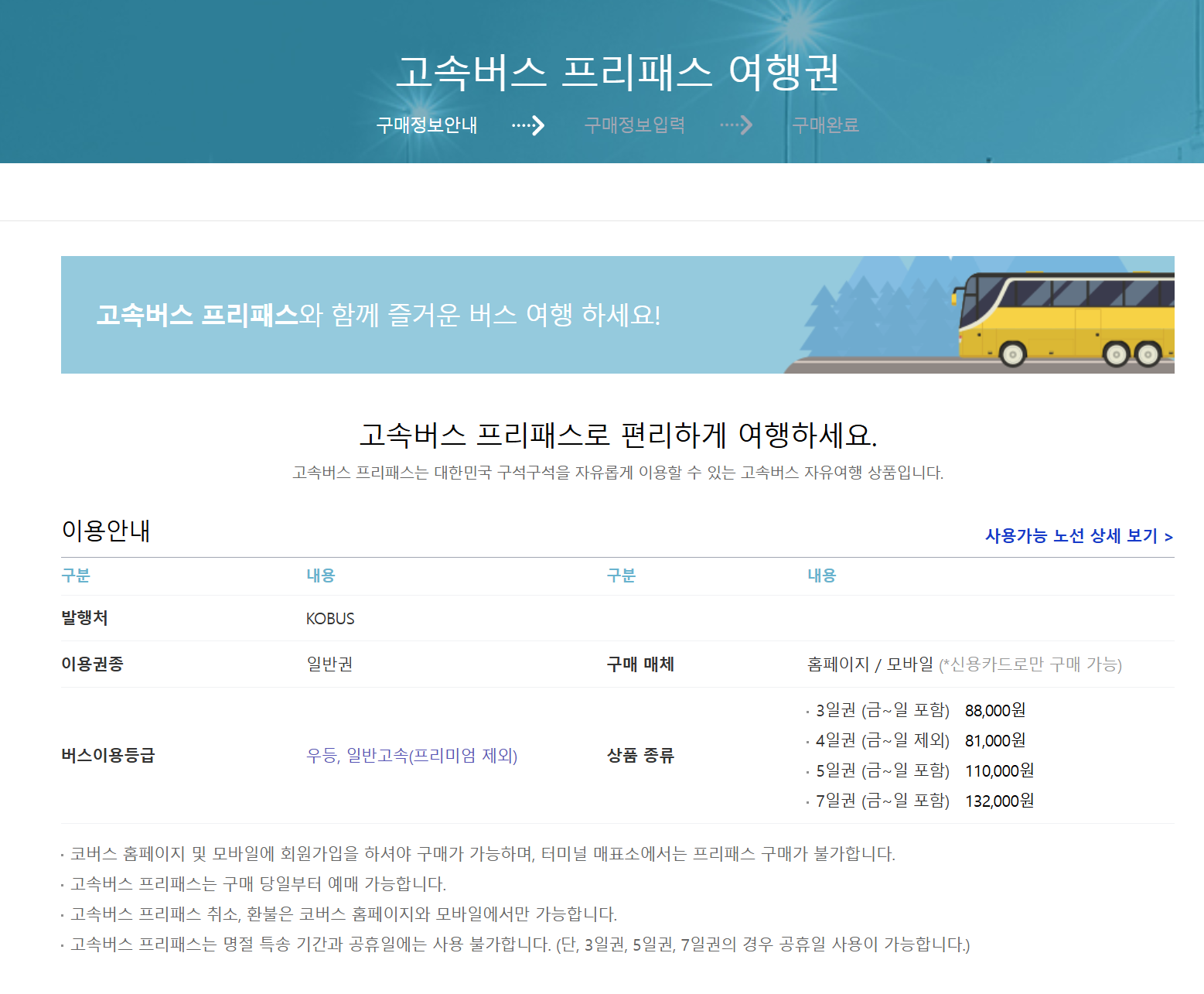
Task: Click the bullet dot next to 7일권 option
Action: (807, 801)
